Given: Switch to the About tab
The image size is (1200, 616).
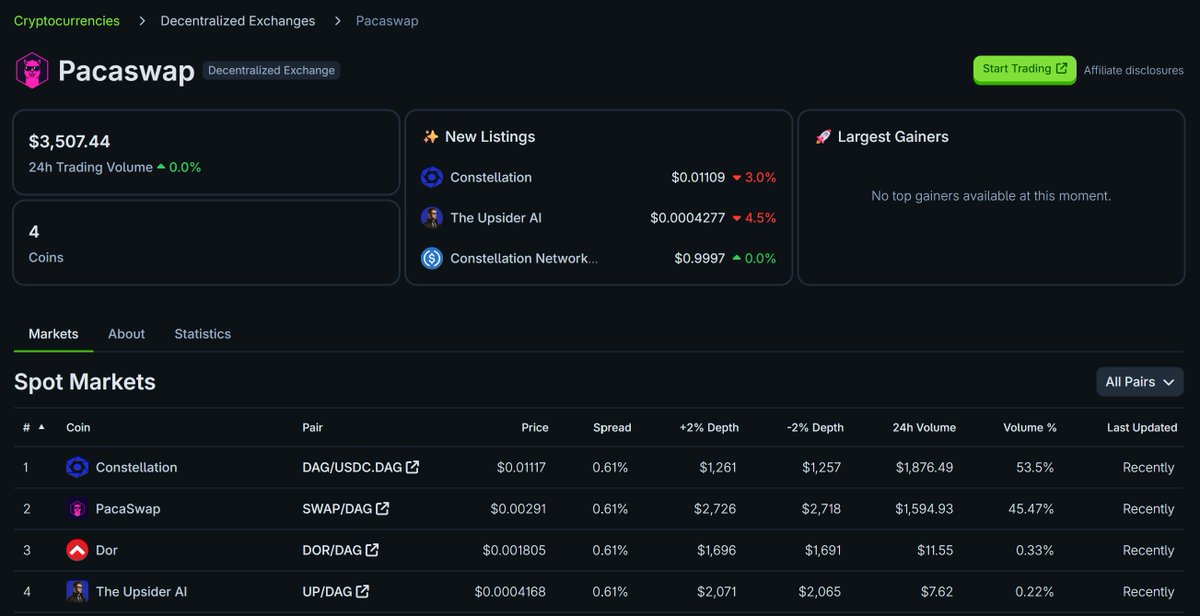Looking at the screenshot, I should [x=126, y=334].
